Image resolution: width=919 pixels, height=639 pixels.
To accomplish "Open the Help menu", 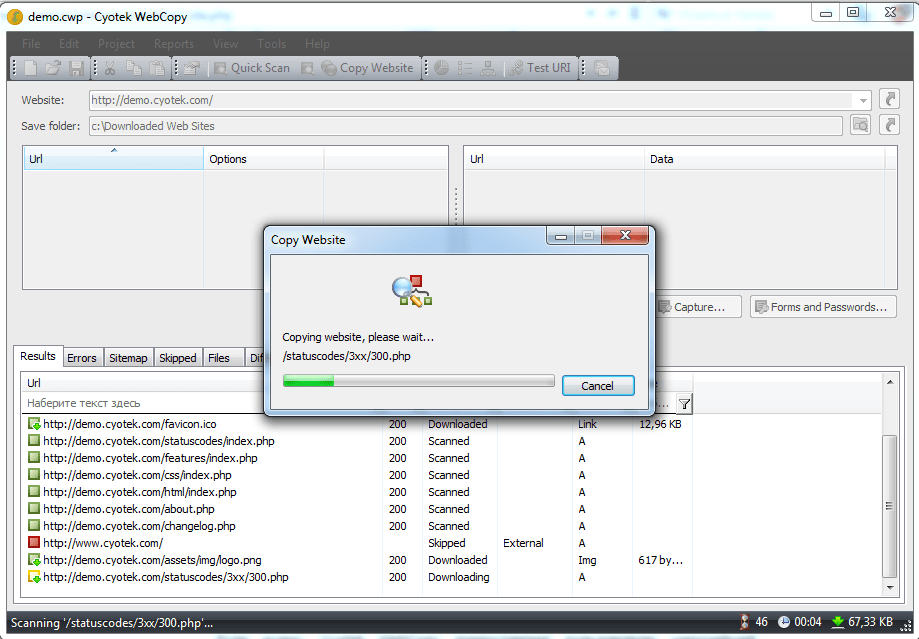I will (317, 44).
